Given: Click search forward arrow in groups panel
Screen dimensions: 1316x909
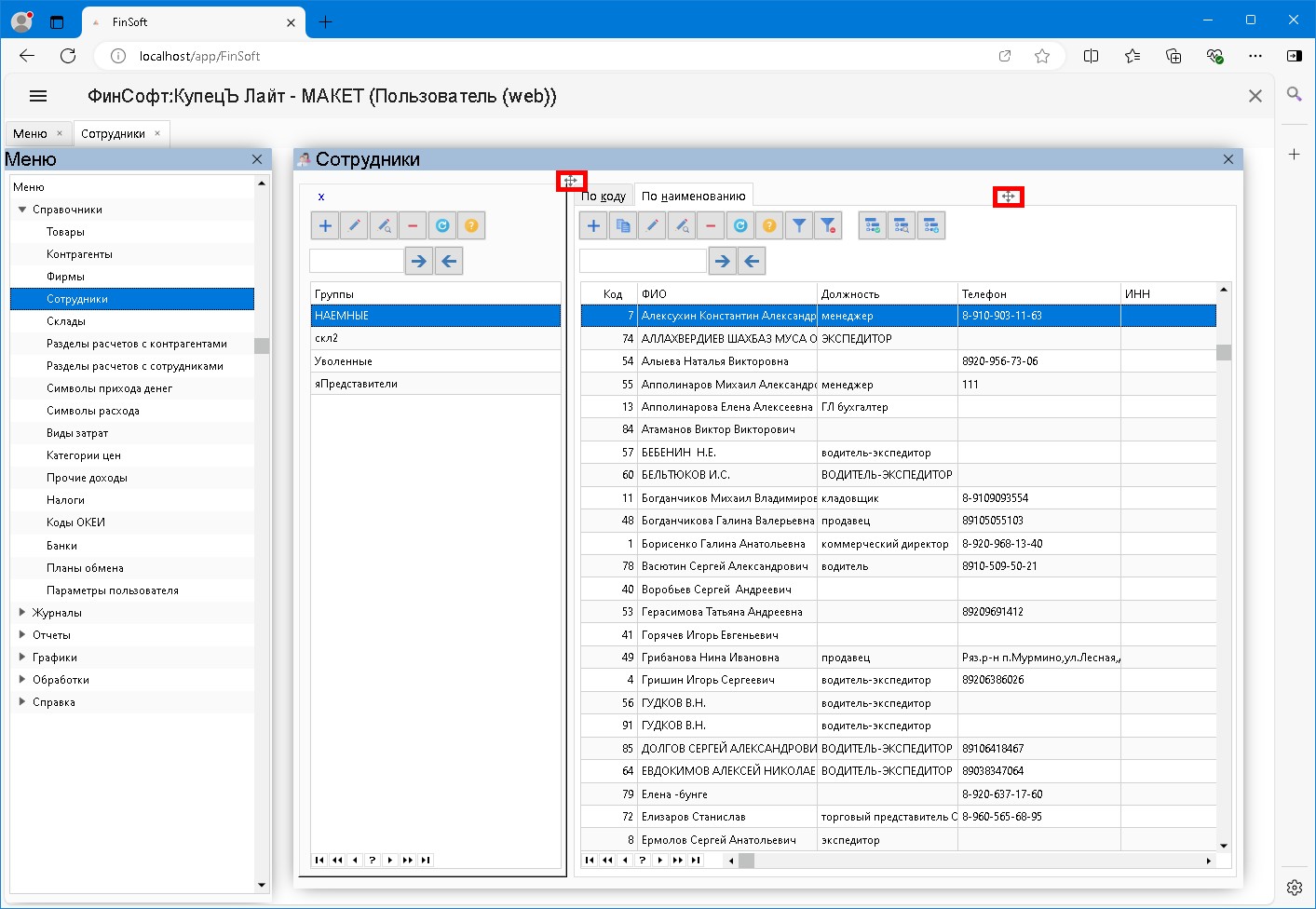Looking at the screenshot, I should [419, 261].
